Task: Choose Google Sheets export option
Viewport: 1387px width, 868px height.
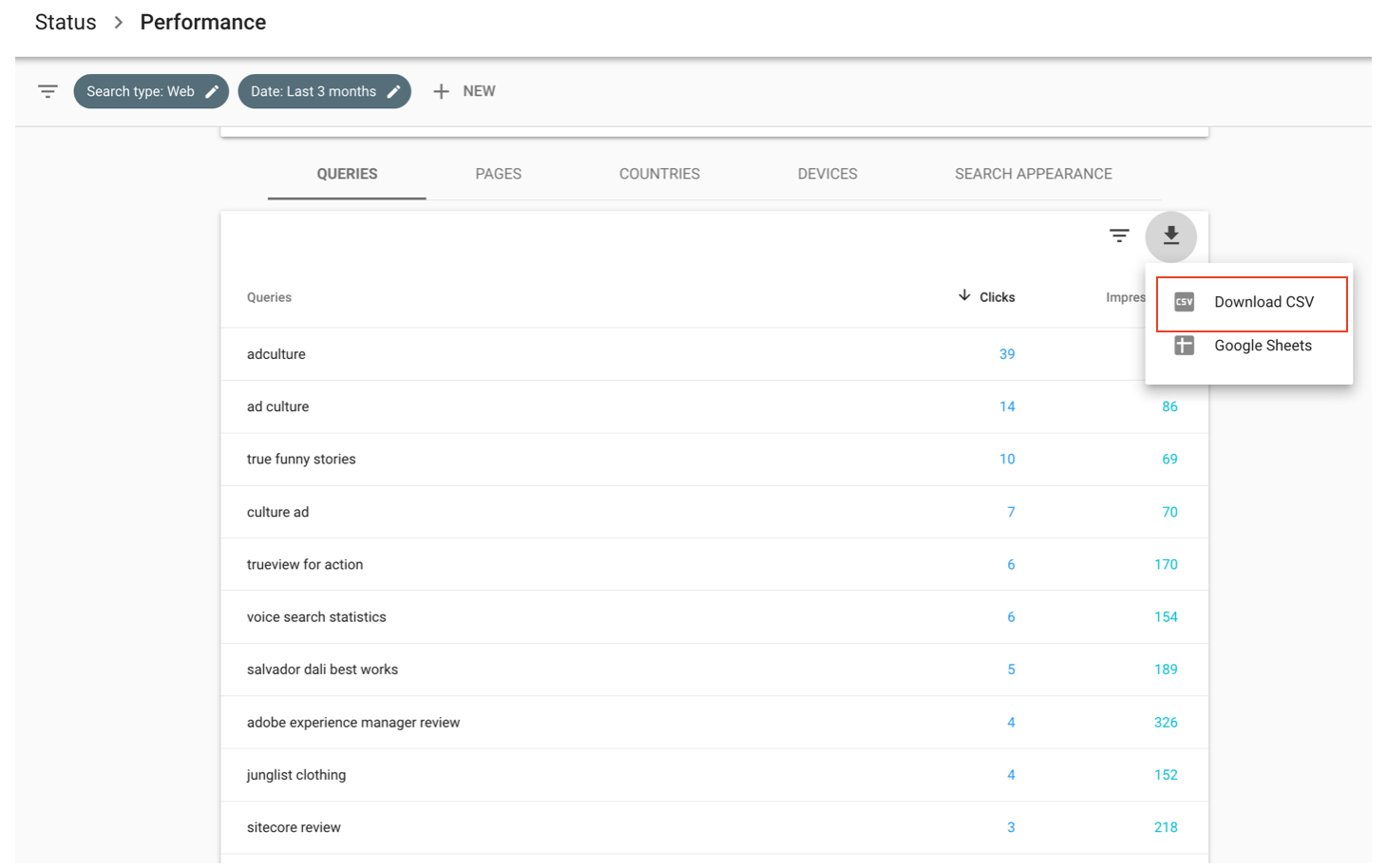Action: click(1263, 346)
